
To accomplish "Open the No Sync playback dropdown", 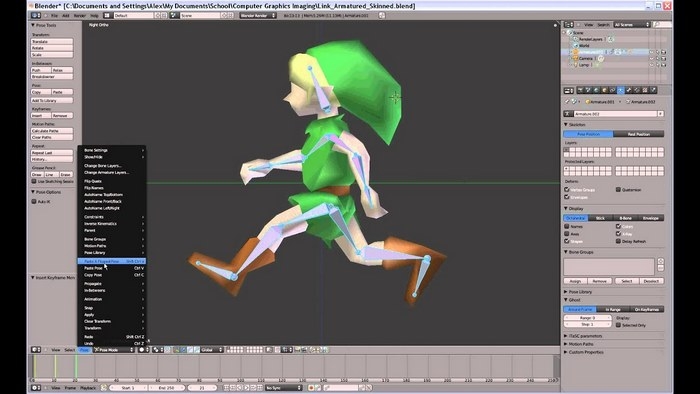I will click(x=283, y=388).
